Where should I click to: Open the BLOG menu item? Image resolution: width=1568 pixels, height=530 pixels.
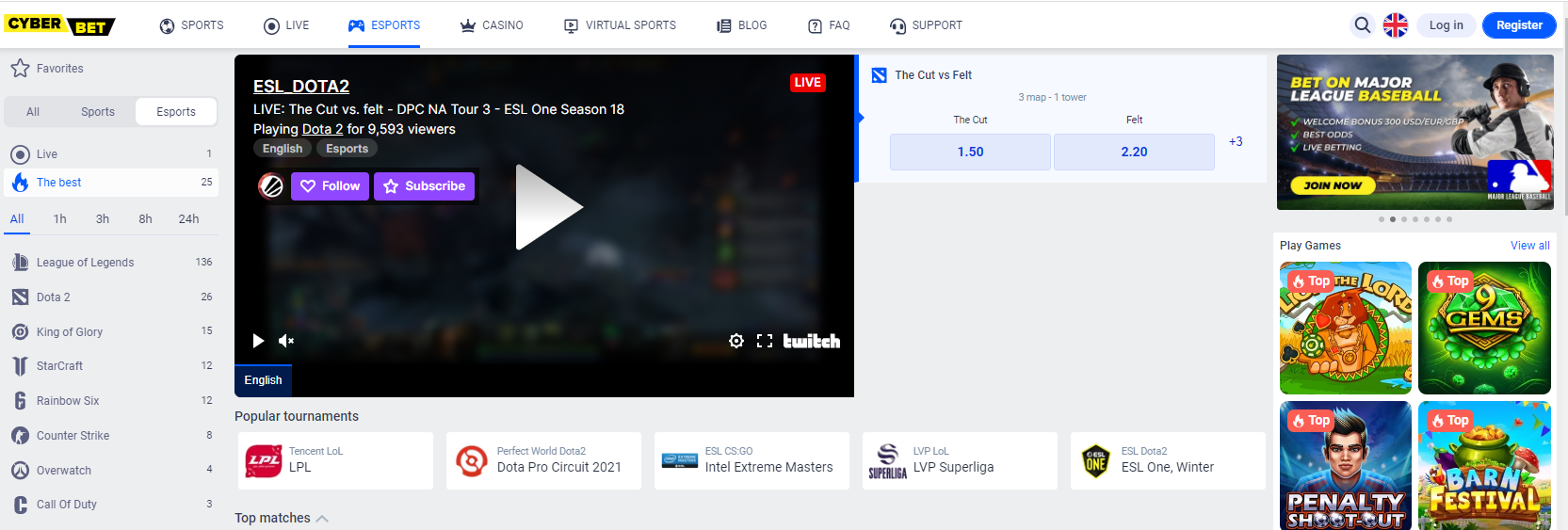741,25
